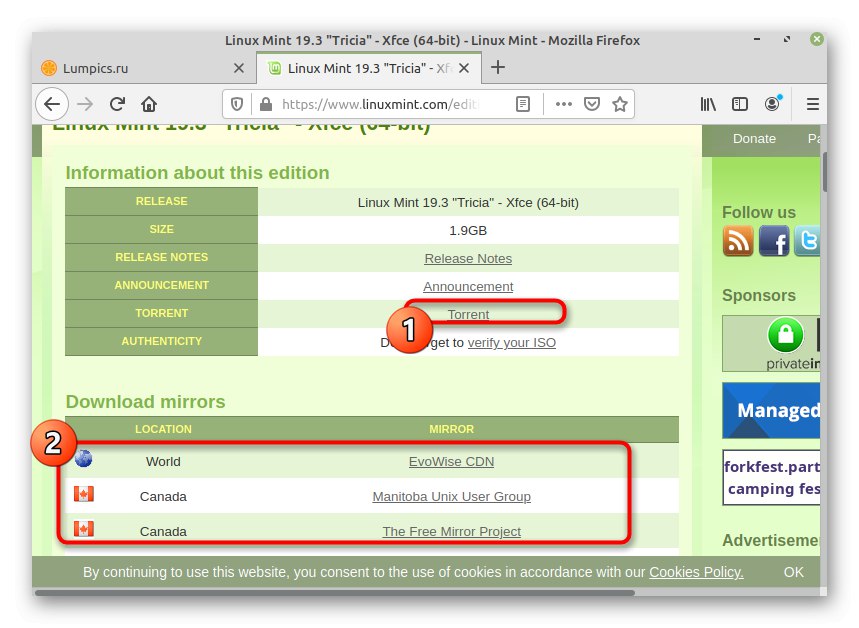Click the page vertical scrollbar
The height and width of the screenshot is (628, 859).
click(x=823, y=173)
